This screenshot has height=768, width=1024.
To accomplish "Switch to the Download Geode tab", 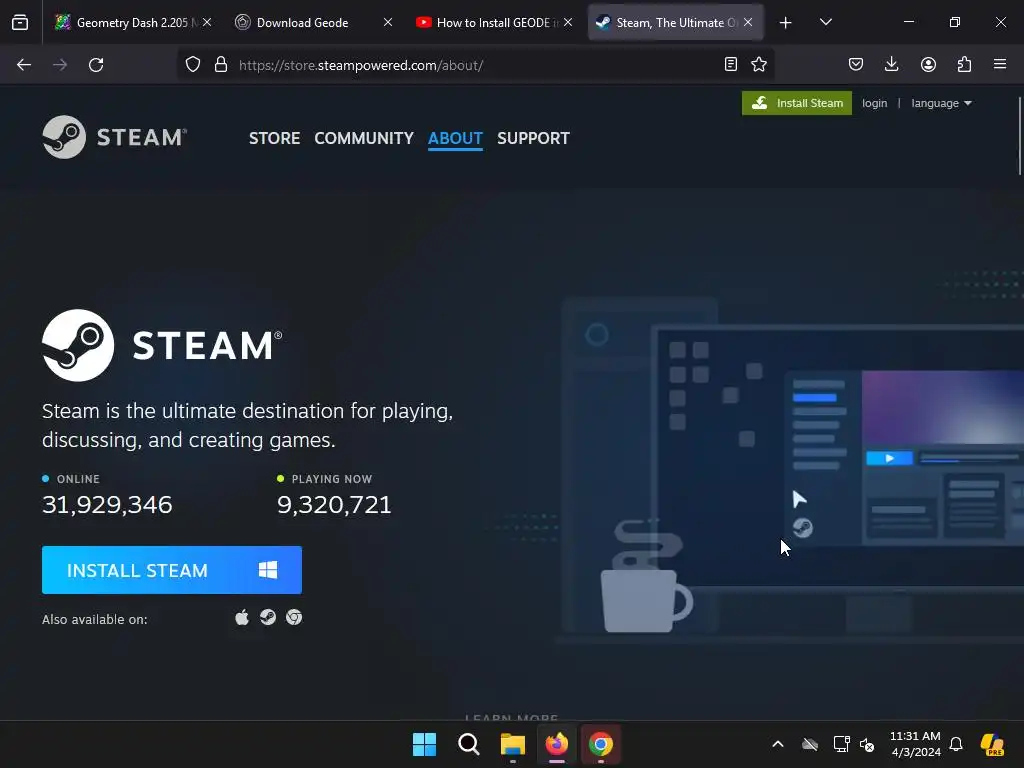I will point(313,22).
